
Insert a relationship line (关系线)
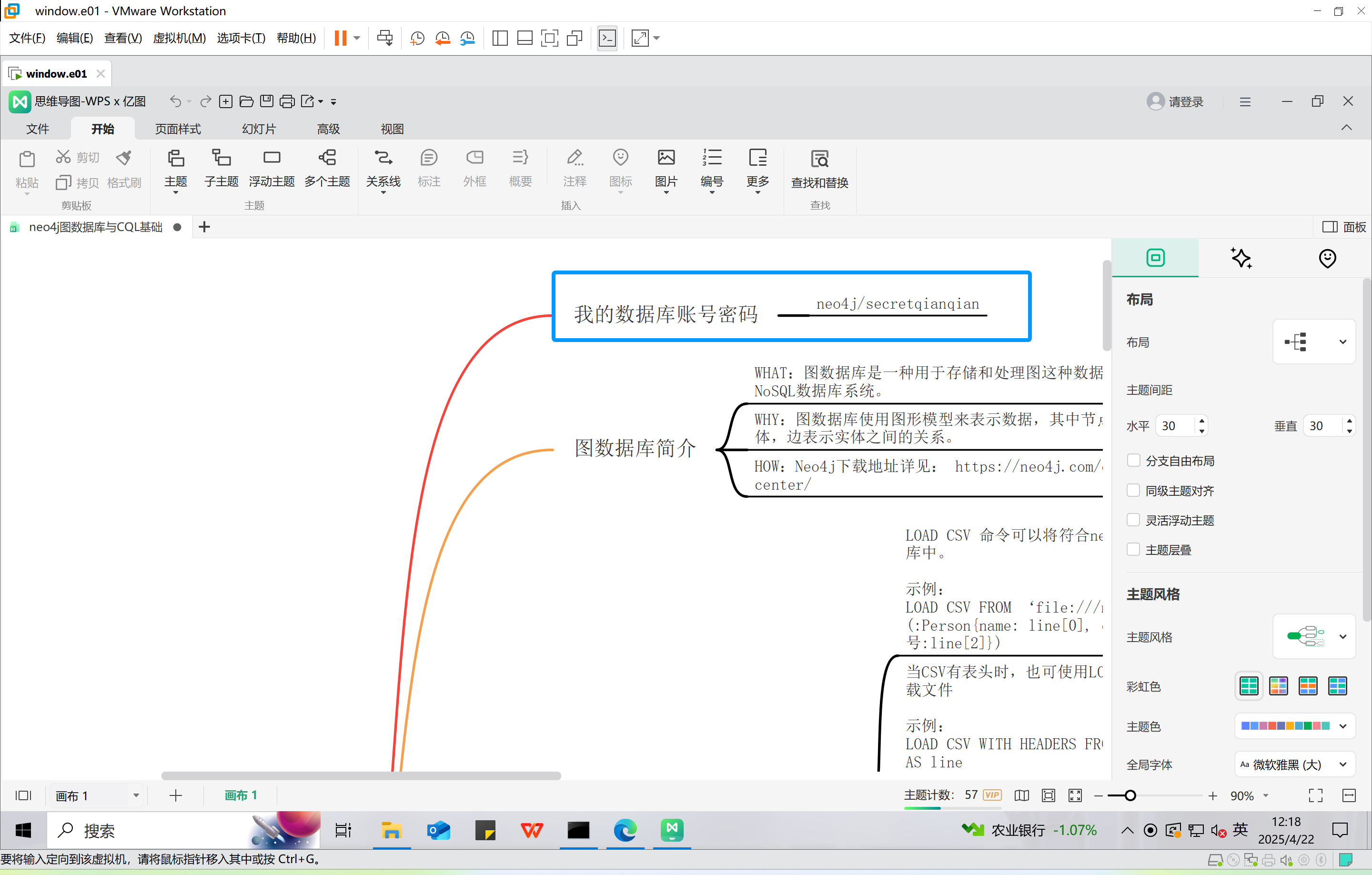coord(383,168)
